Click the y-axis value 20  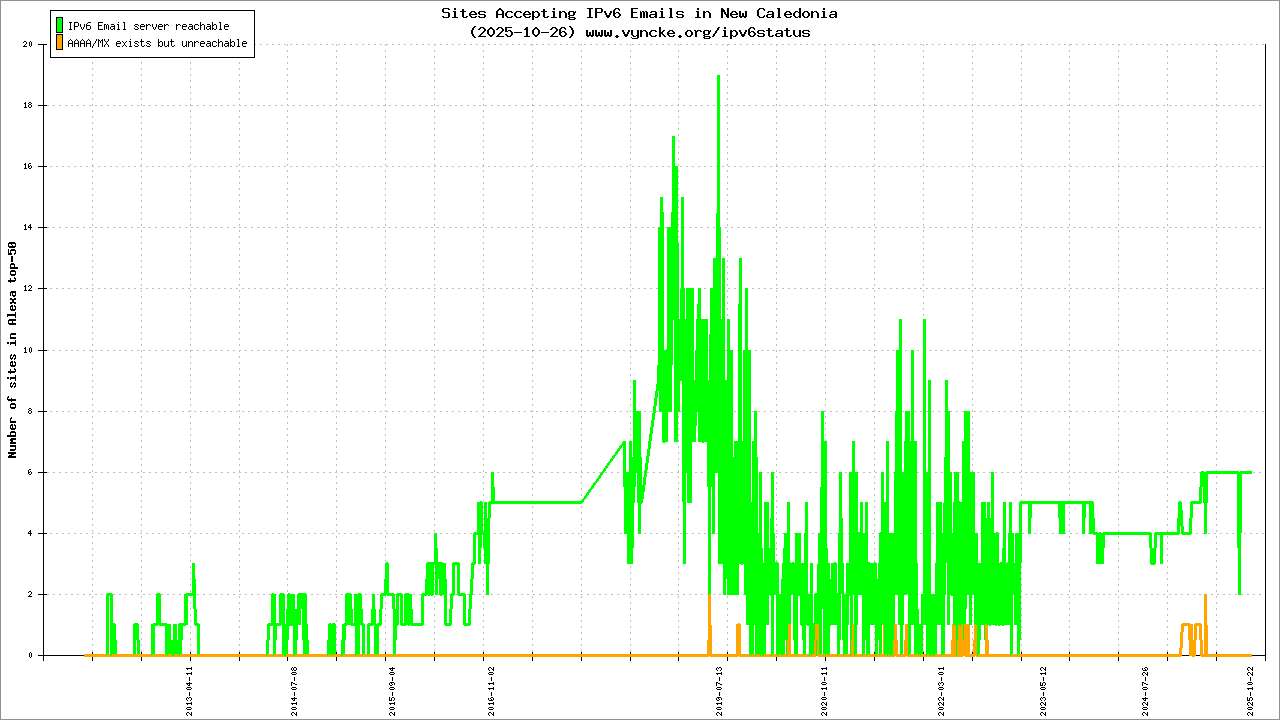click(x=28, y=45)
